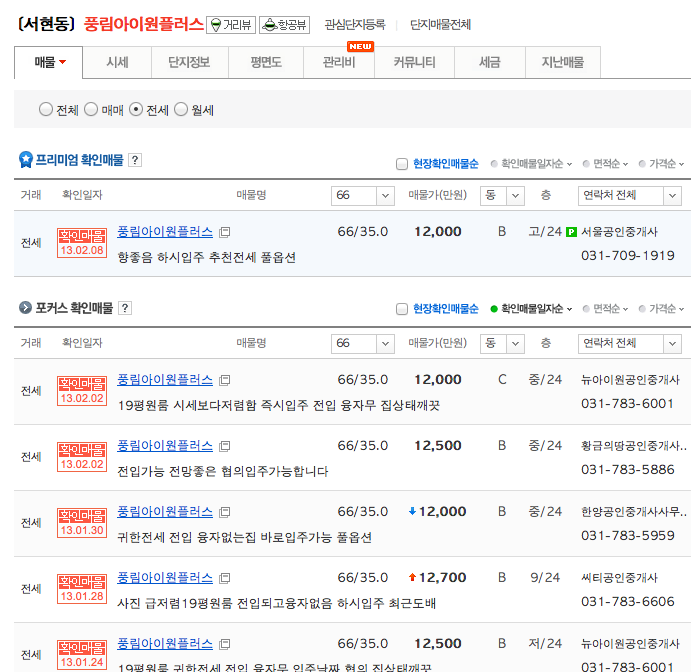Open the 66 area dropdown in premium table
Image resolution: width=691 pixels, height=672 pixels.
[x=363, y=196]
